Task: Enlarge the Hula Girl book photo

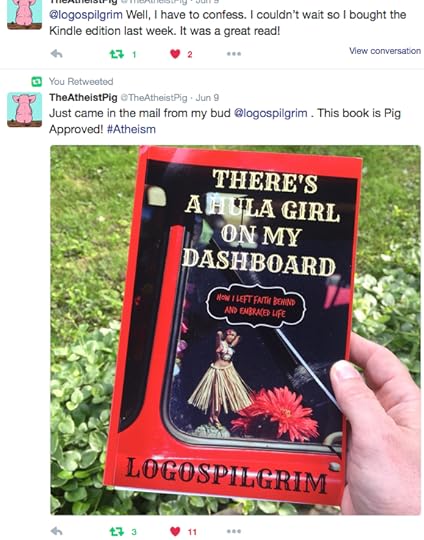Action: (x=235, y=330)
